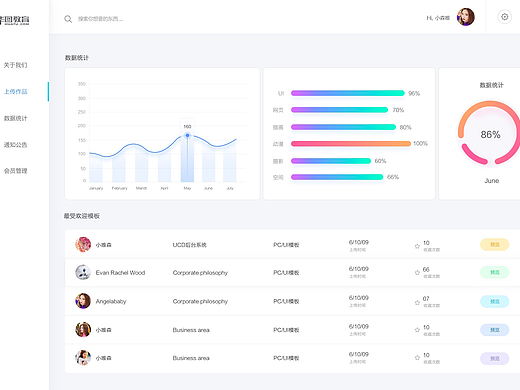Click the UI progress bar at 96%
This screenshot has height=390, width=520.
click(348, 93)
